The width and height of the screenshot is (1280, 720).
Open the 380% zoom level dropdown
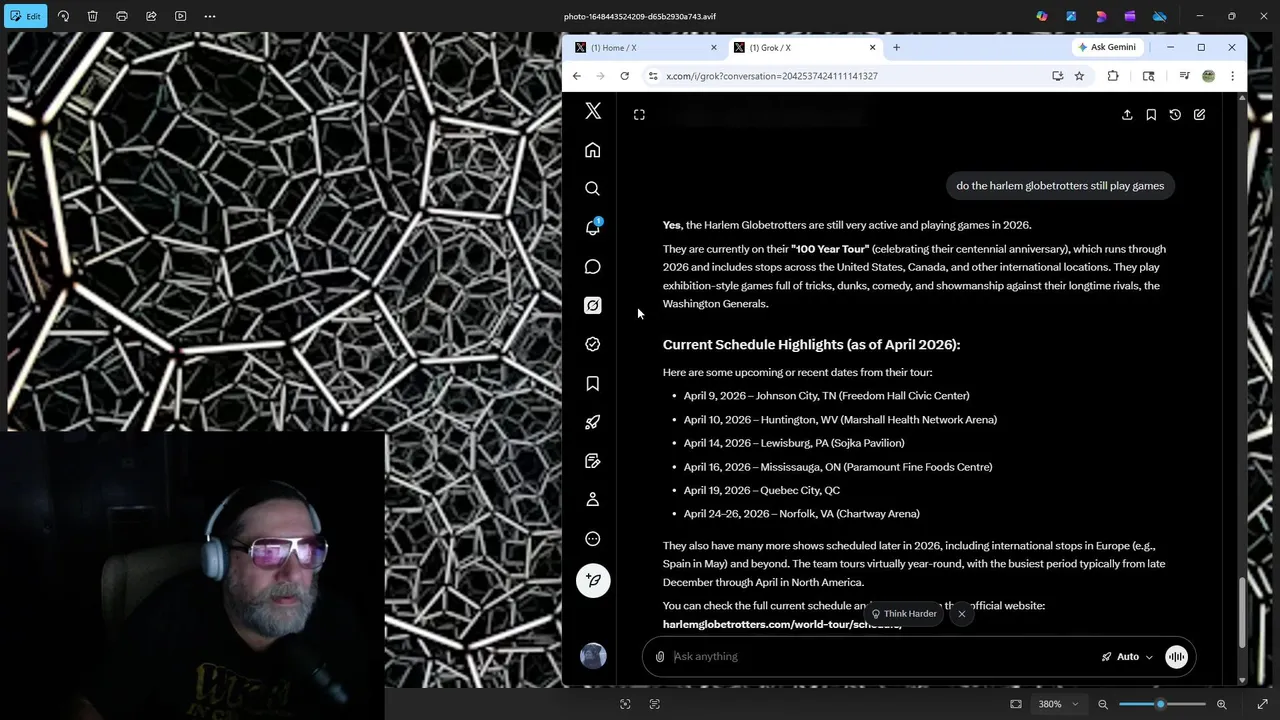tap(1058, 704)
